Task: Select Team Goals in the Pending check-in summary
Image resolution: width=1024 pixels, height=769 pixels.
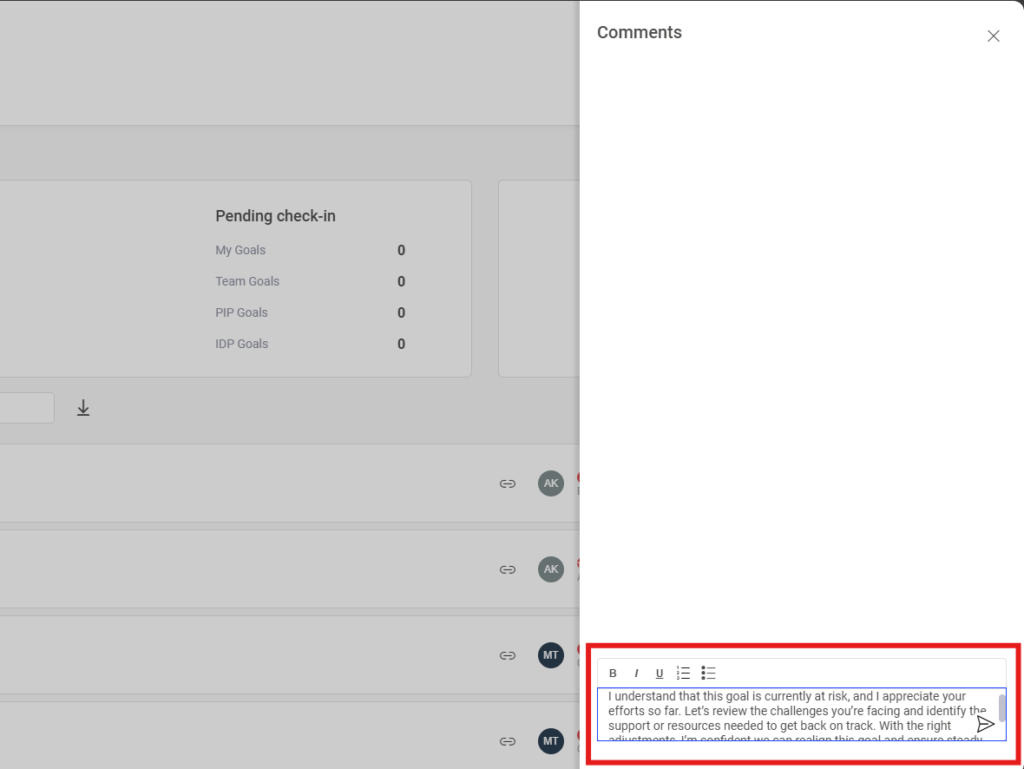Action: [x=247, y=281]
